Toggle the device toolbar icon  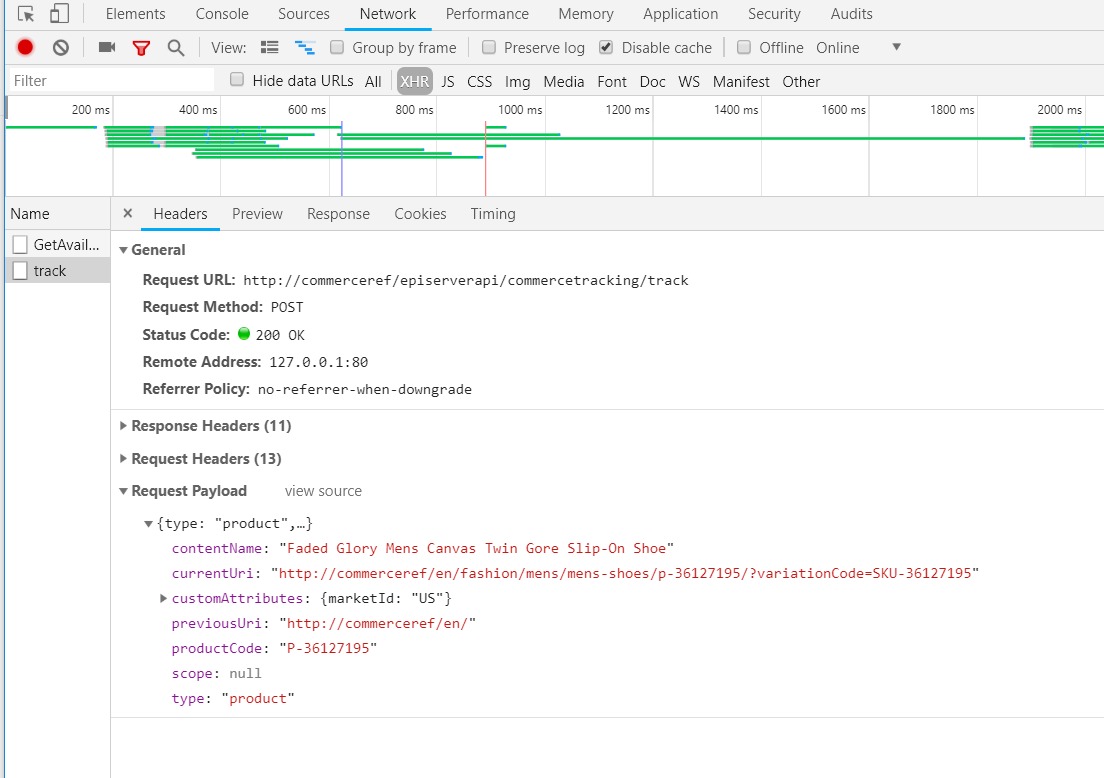coord(59,14)
